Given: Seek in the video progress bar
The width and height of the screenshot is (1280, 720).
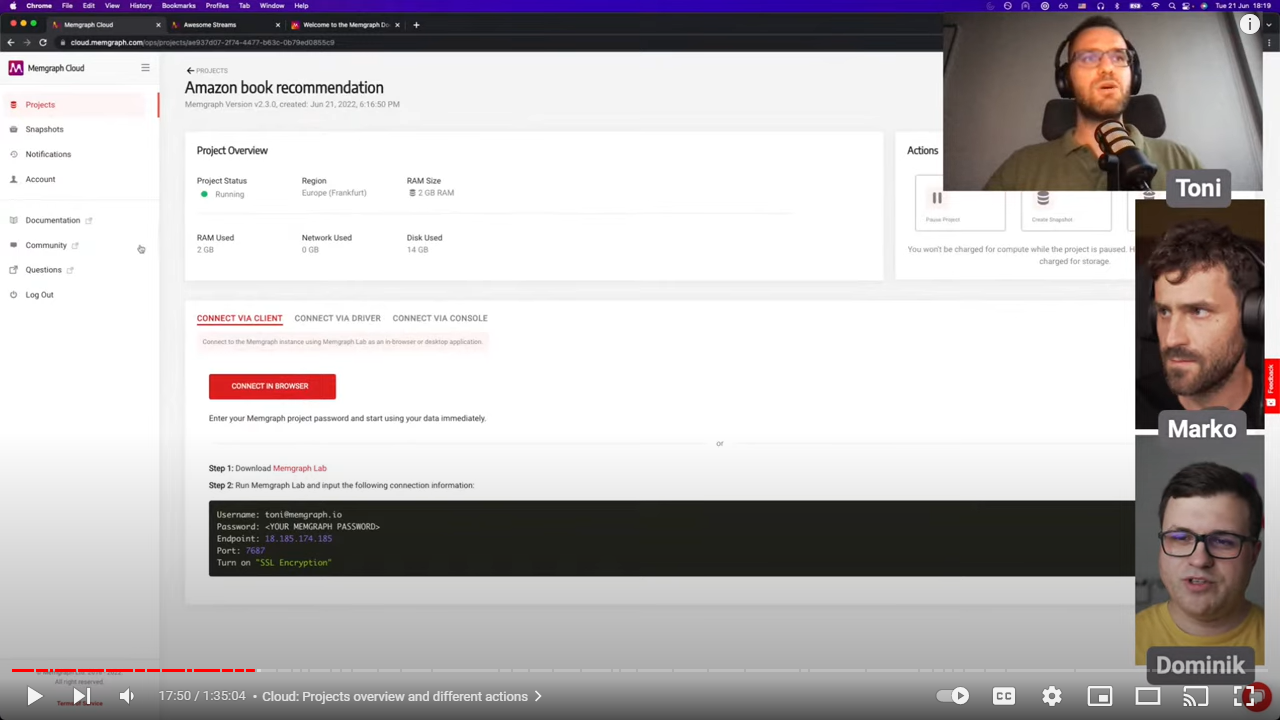Looking at the screenshot, I should (640, 670).
